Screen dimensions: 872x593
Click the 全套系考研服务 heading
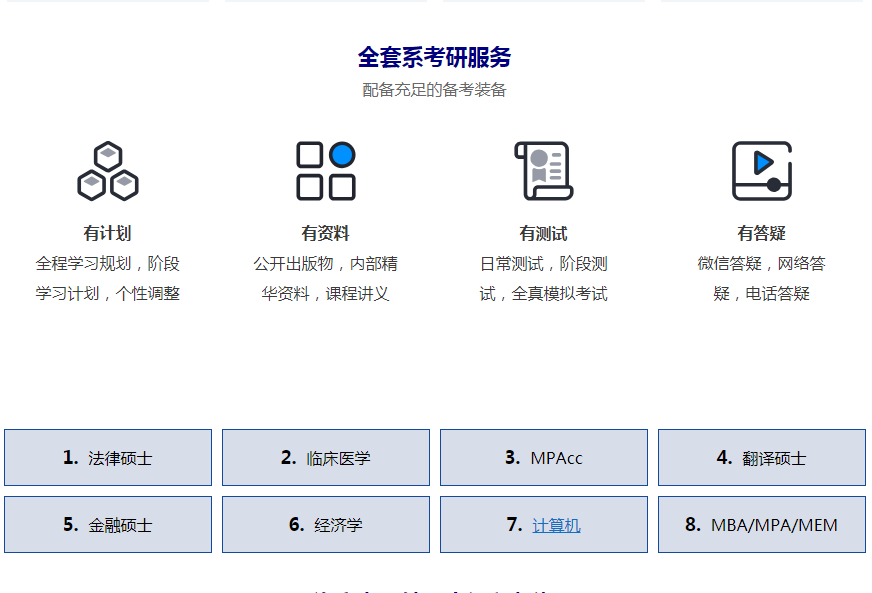(x=434, y=57)
